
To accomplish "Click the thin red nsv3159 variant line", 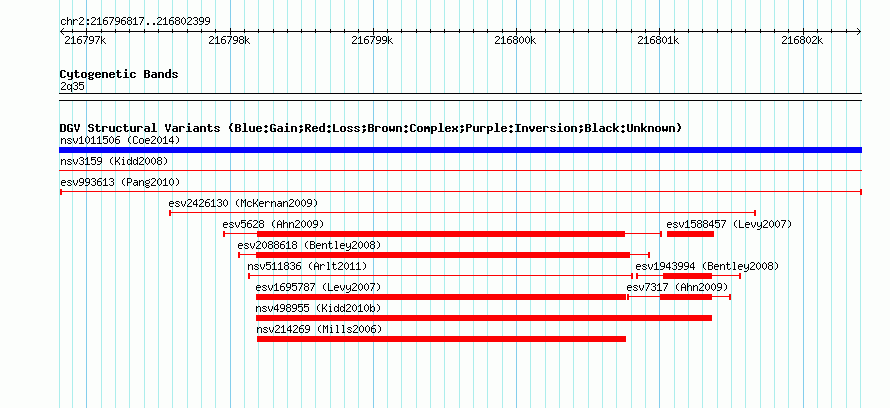I will [460, 170].
